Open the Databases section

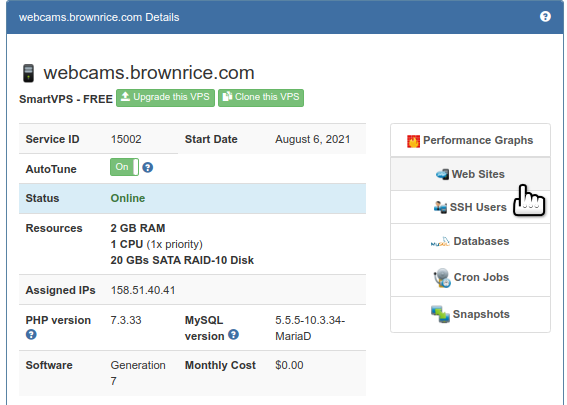coord(470,242)
